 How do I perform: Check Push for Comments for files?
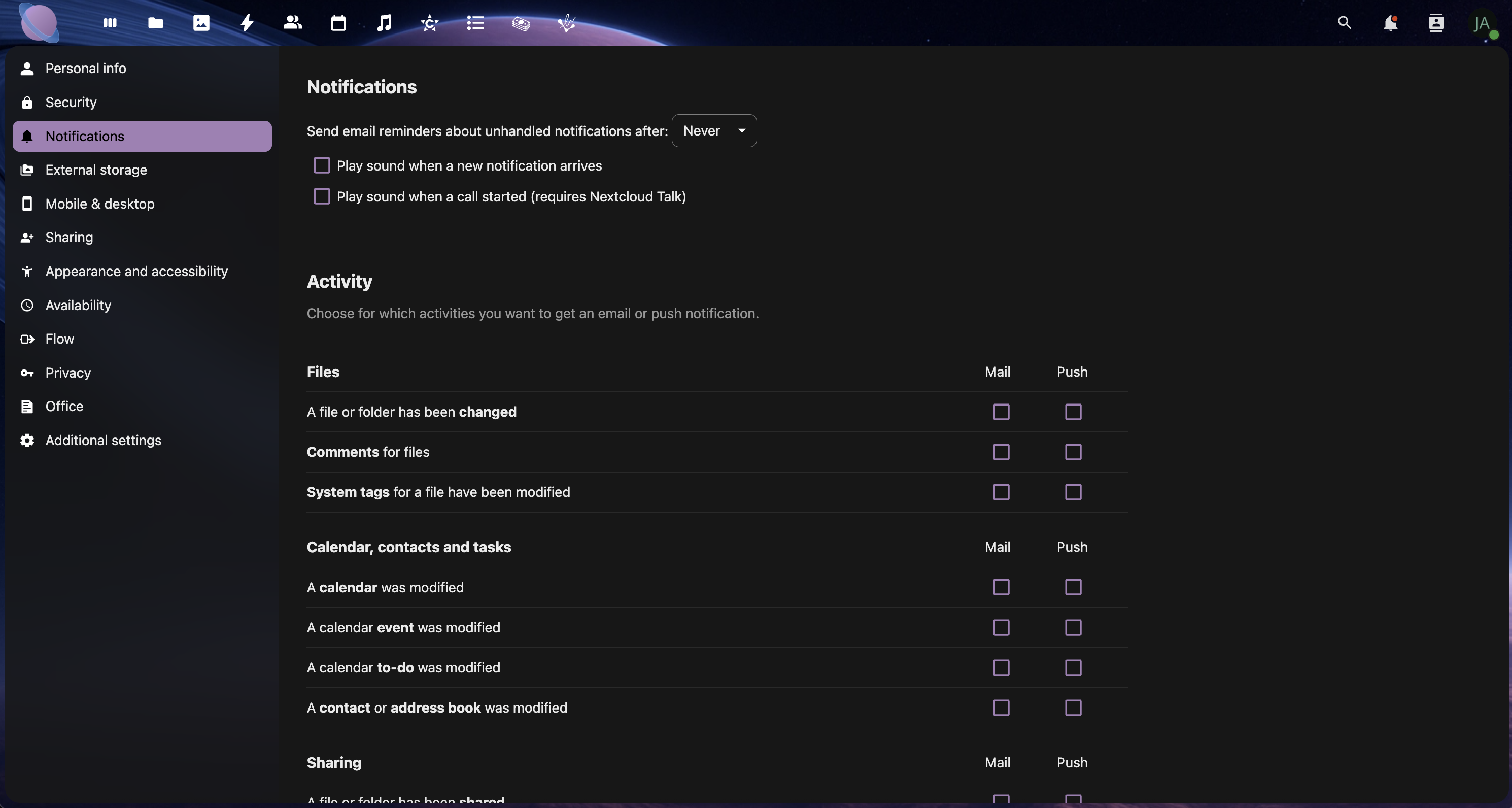point(1073,452)
